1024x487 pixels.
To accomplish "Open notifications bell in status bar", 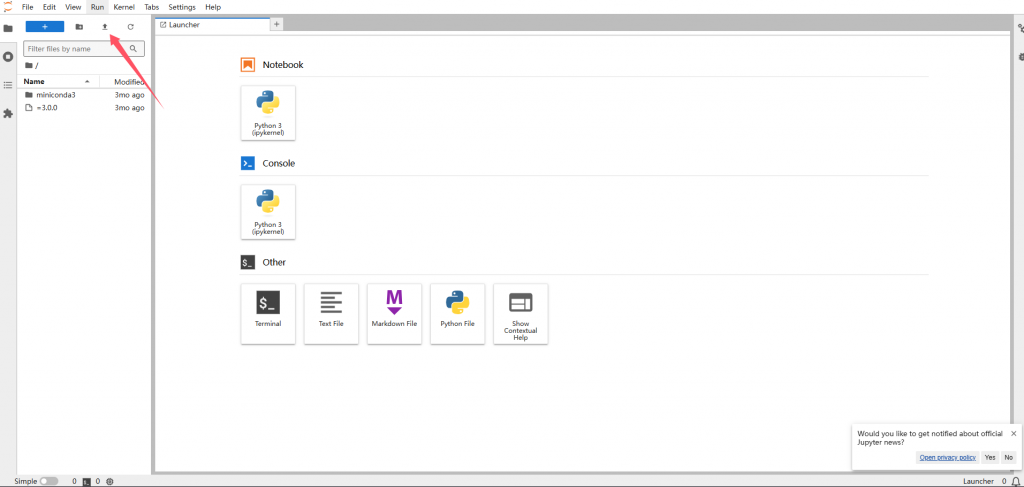I will pos(1015,481).
